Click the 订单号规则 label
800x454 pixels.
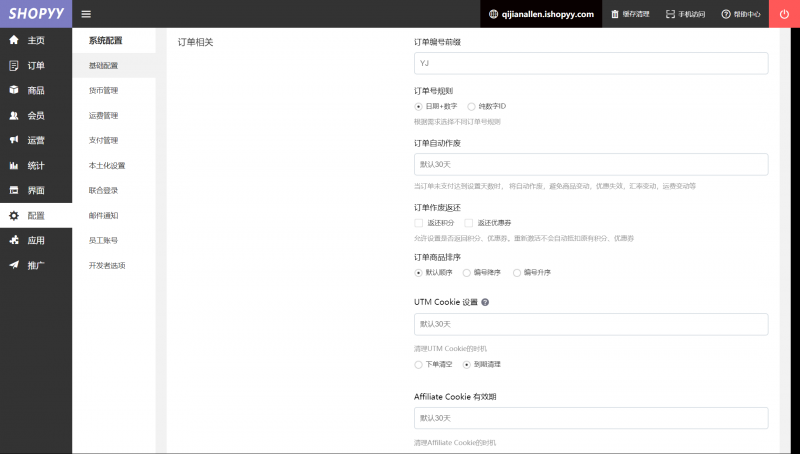point(433,91)
